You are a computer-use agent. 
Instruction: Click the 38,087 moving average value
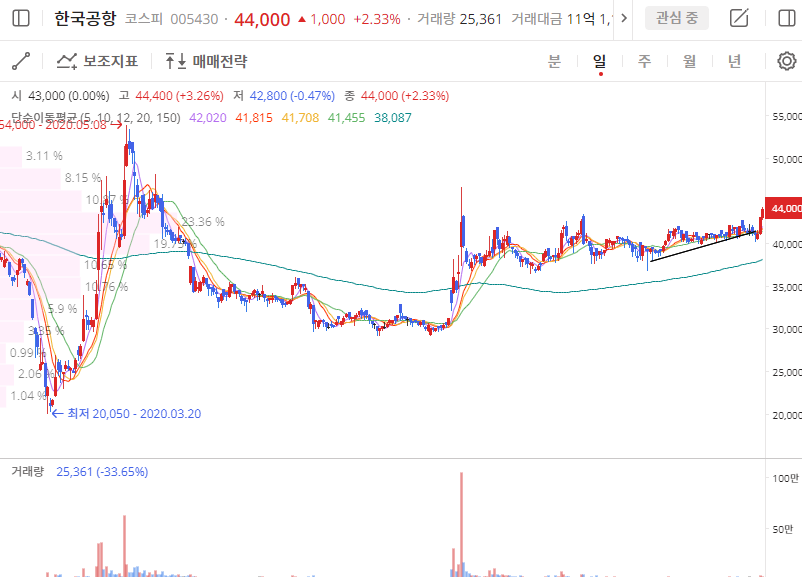click(393, 118)
